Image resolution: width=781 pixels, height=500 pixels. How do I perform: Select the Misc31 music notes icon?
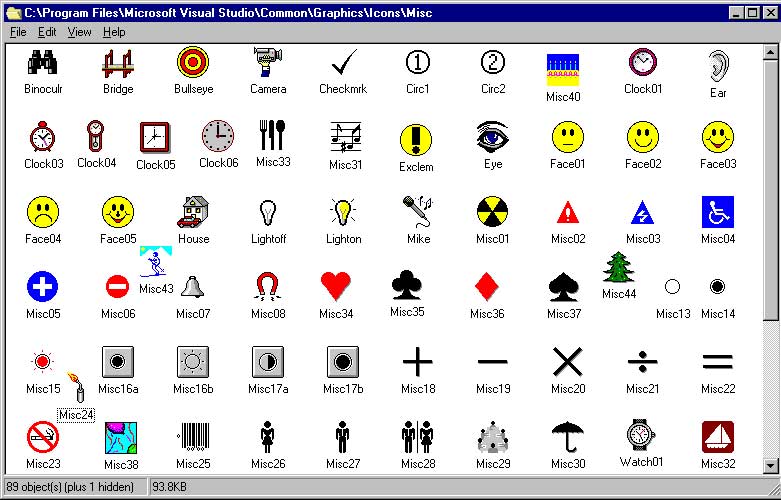[345, 137]
